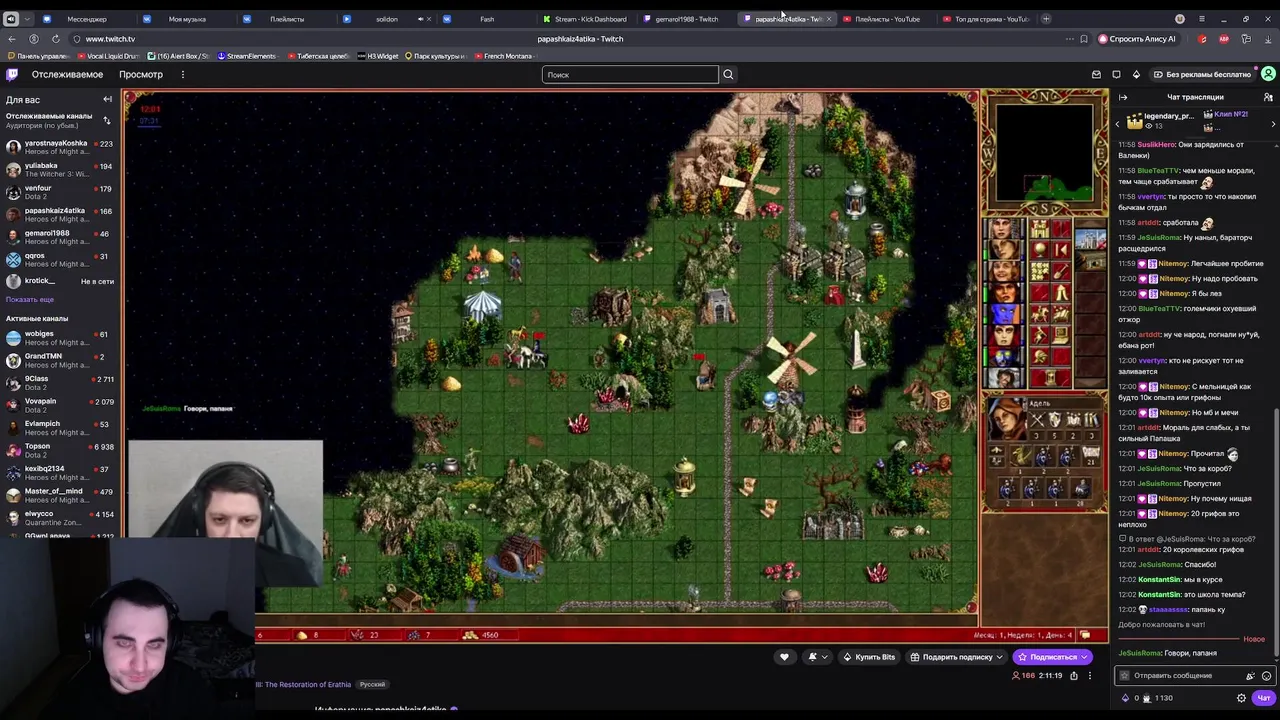Click BlueTeaTTV username at 11:58 in chat
1280x720 pixels.
pos(1159,170)
